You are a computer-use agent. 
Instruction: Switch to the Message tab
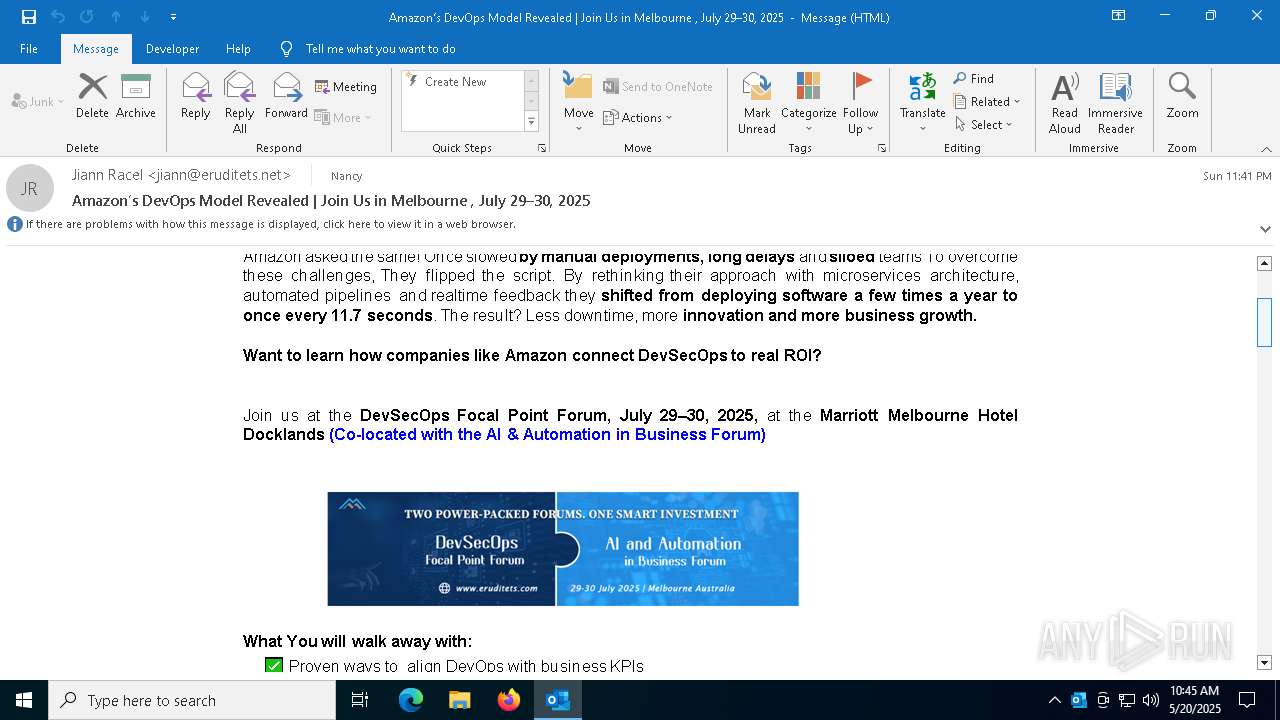96,49
